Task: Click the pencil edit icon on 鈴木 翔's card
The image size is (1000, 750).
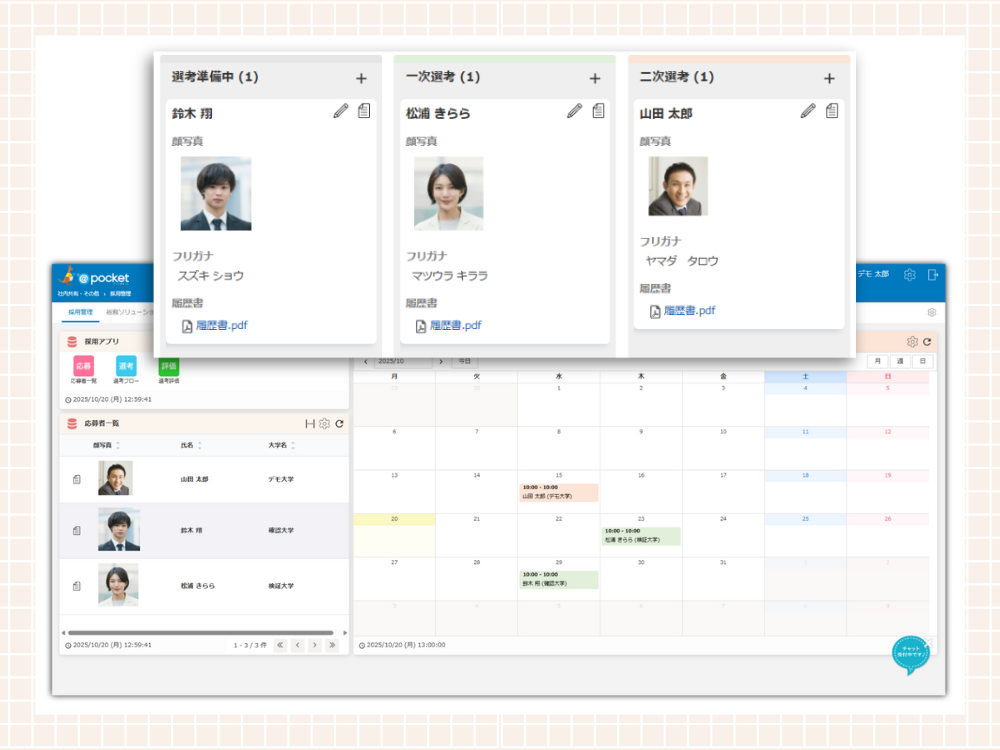Action: click(341, 111)
